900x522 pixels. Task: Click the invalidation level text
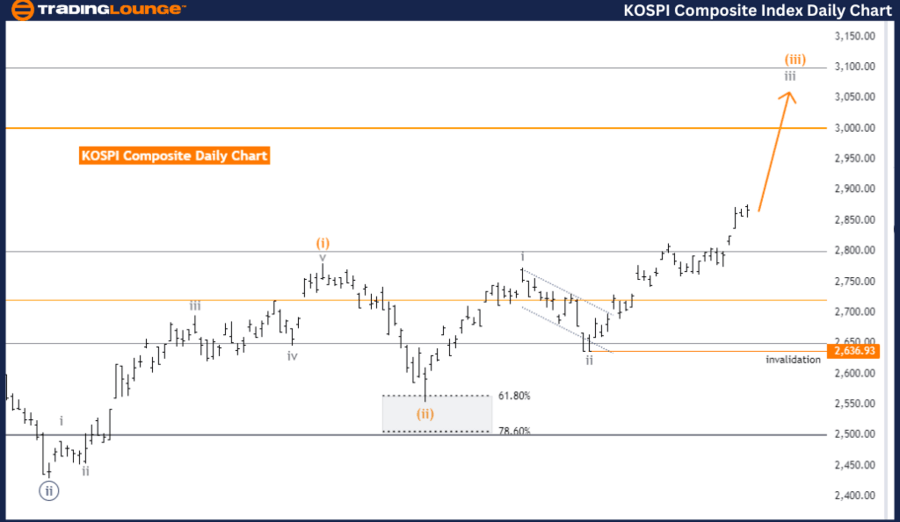(793, 359)
